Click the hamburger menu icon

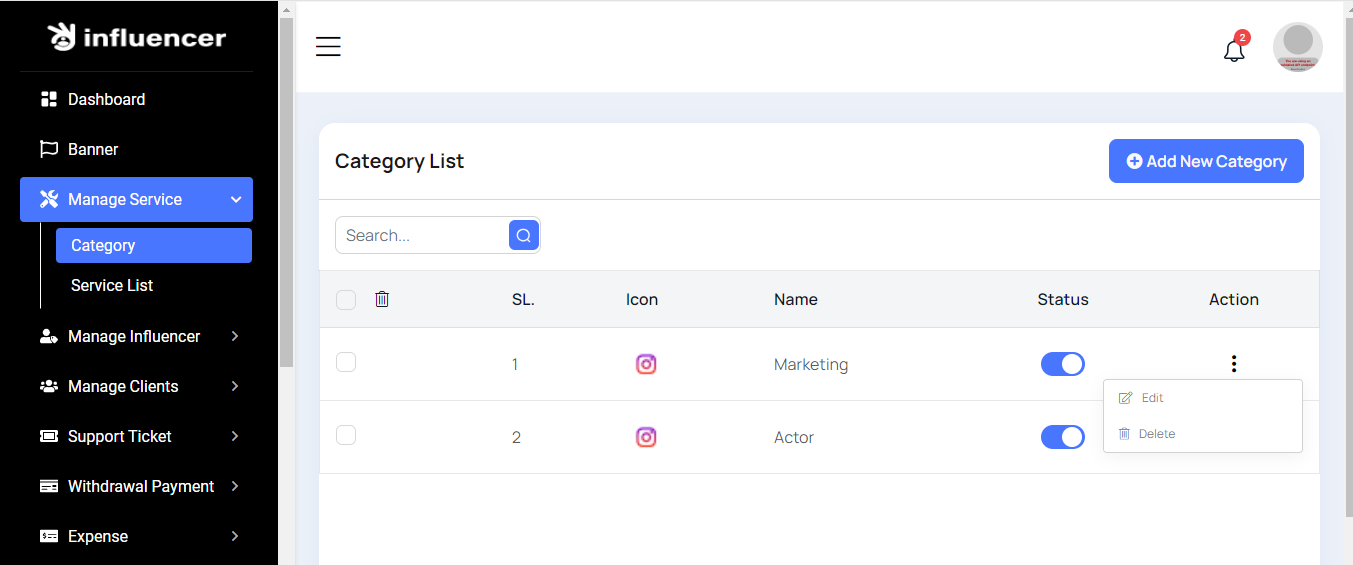pos(328,47)
